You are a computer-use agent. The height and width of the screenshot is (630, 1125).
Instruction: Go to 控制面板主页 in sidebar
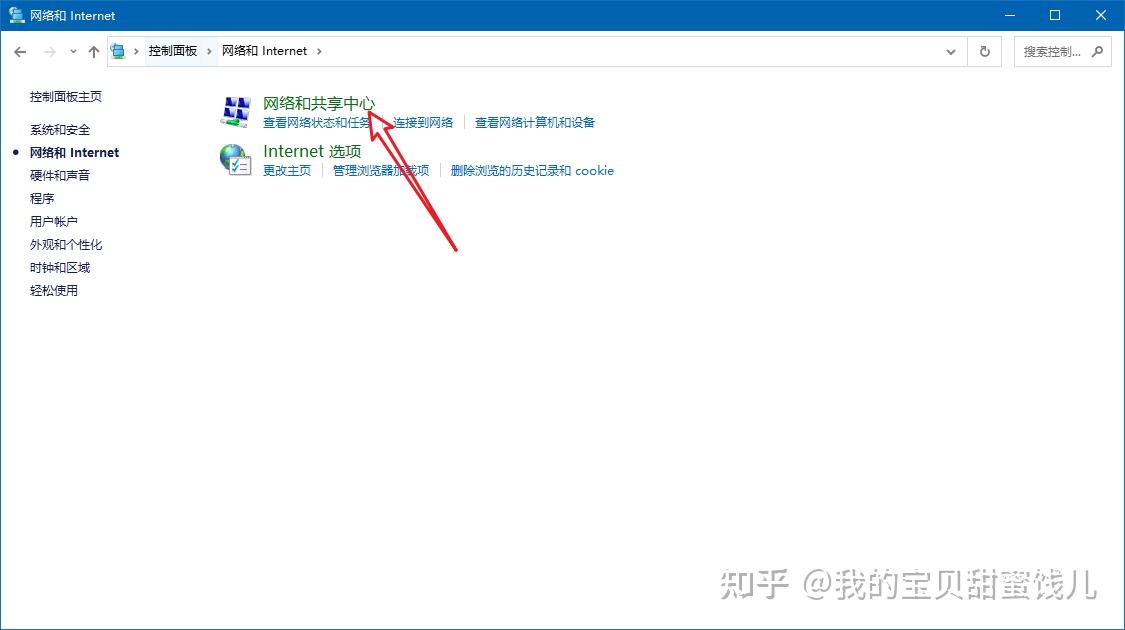coord(66,96)
